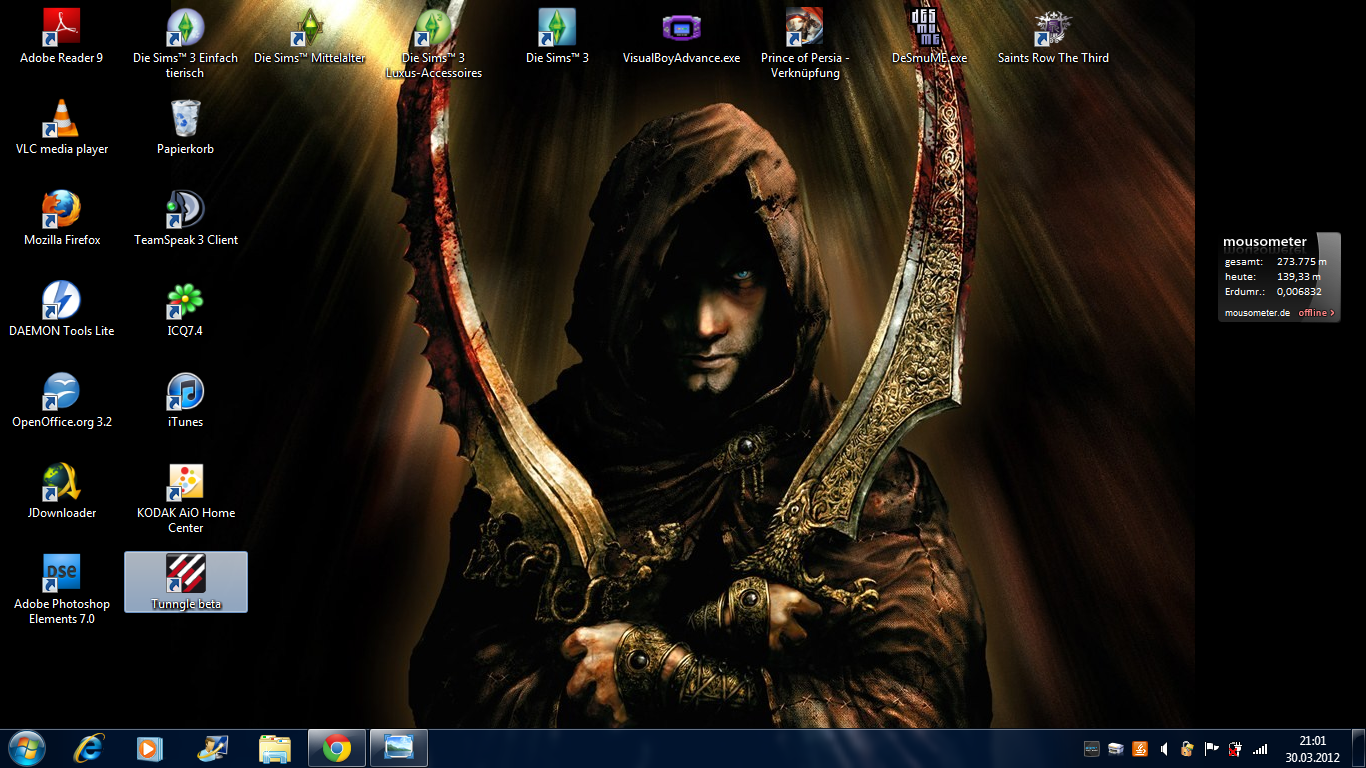Click the VLC media player icon

click(x=62, y=126)
